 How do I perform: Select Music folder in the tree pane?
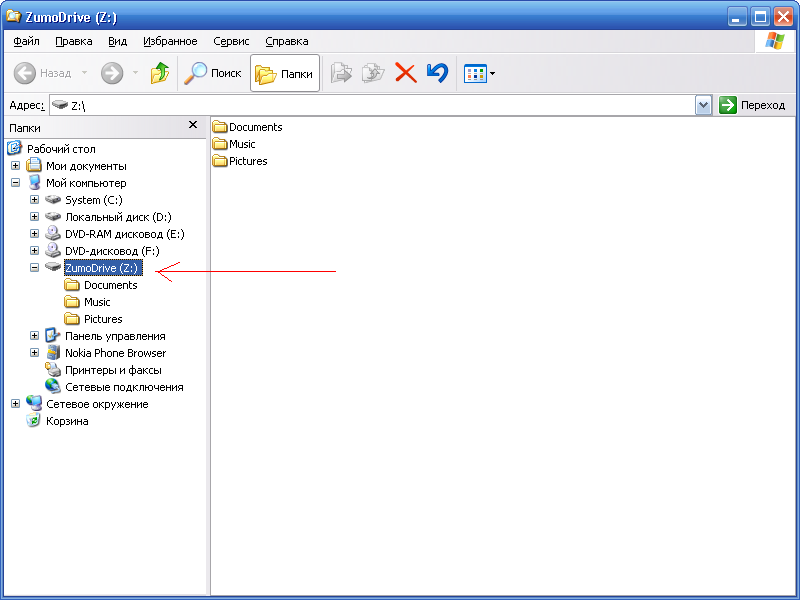pos(97,302)
